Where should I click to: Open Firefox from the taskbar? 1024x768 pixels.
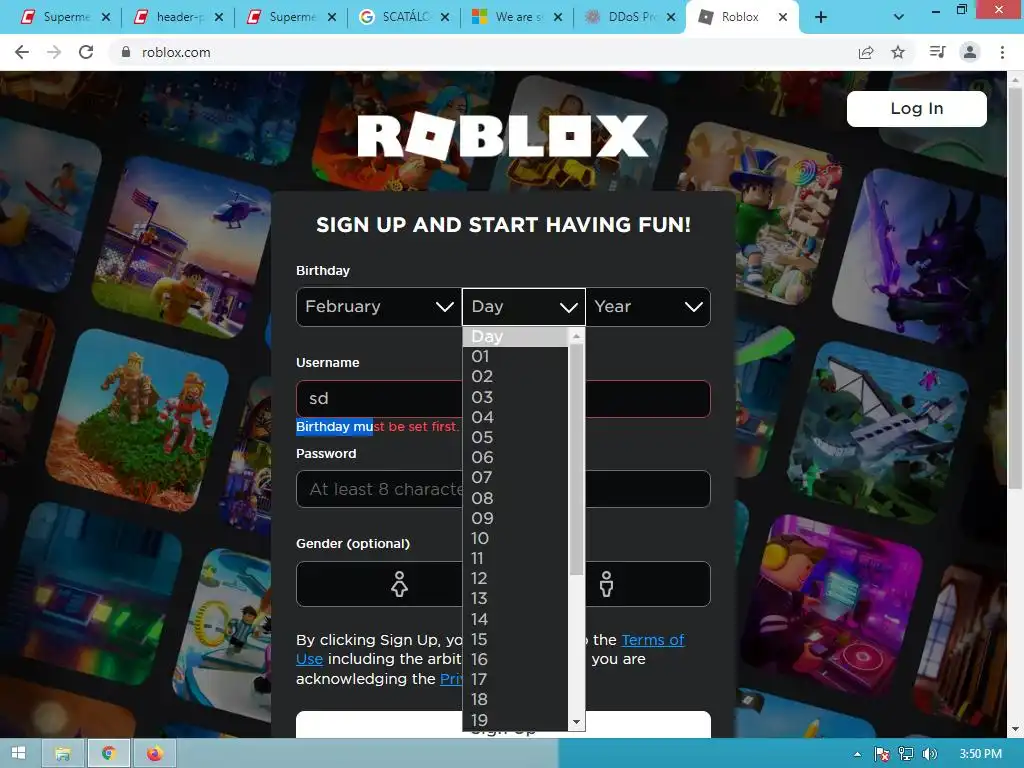click(155, 754)
